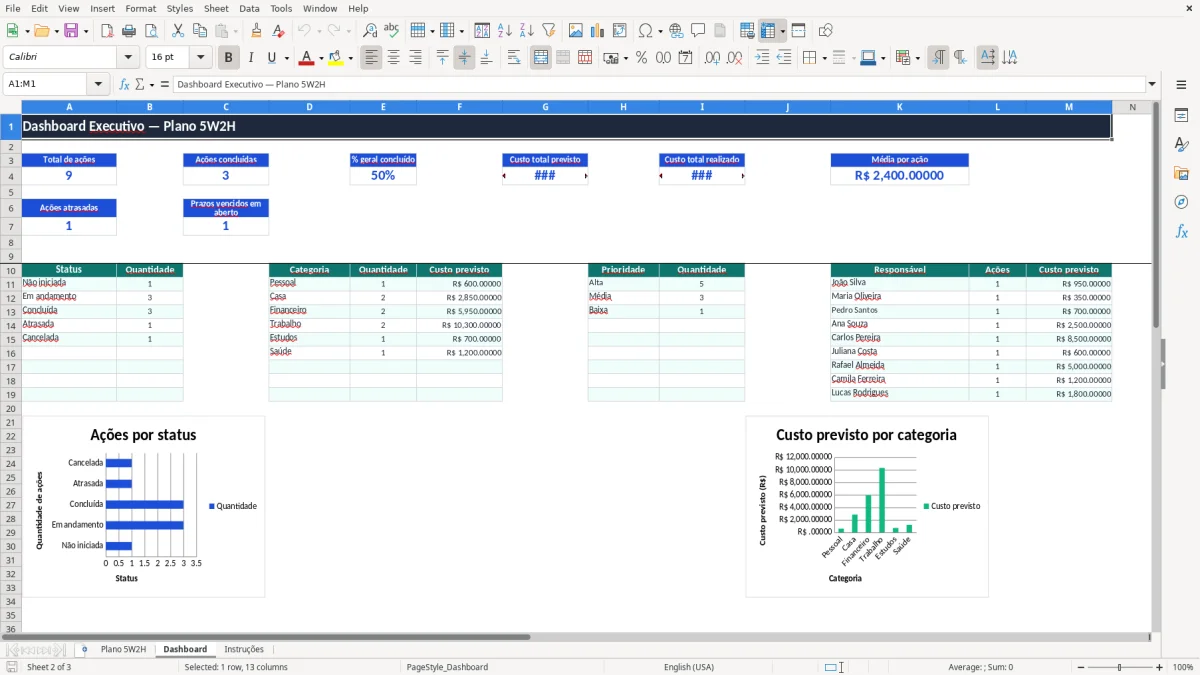Click the Clear Direct Formatting icon
This screenshot has width=1200, height=675.
[278, 31]
